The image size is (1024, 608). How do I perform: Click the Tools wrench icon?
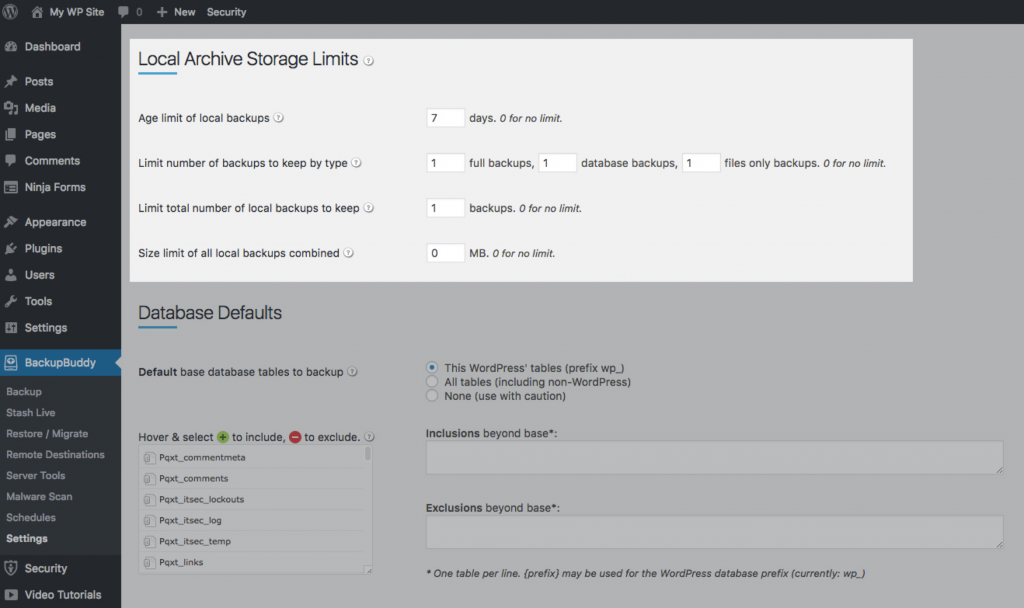point(10,301)
